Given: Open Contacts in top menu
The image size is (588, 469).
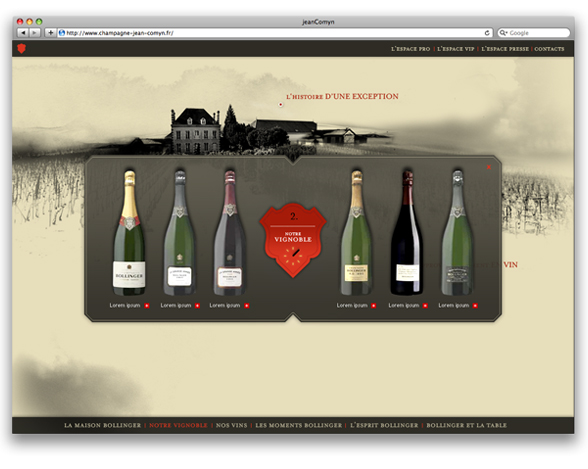Looking at the screenshot, I should click(x=549, y=49).
